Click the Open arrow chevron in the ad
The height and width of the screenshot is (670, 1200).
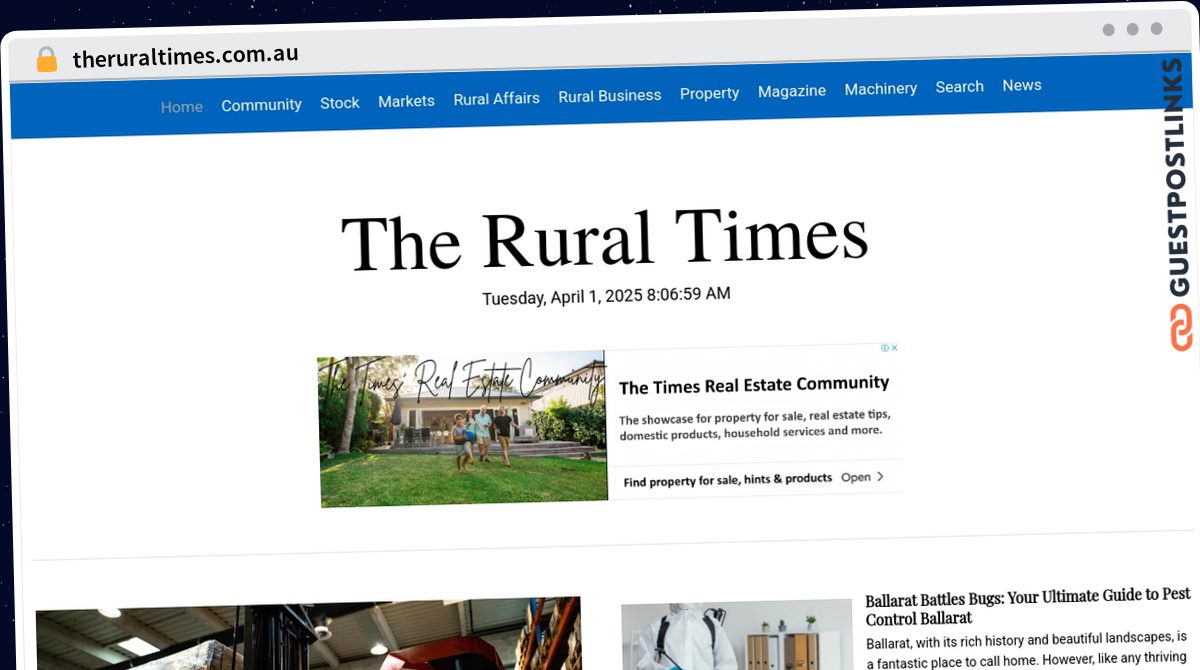(880, 477)
